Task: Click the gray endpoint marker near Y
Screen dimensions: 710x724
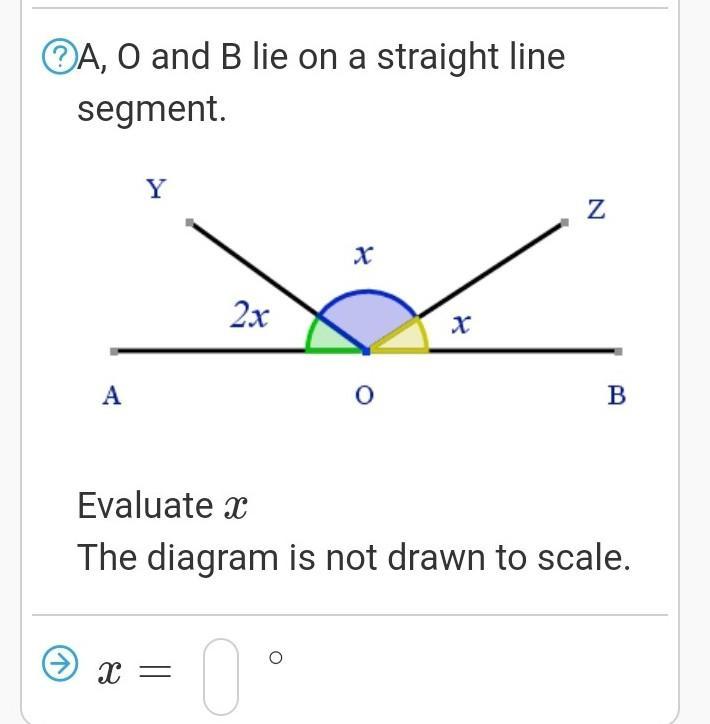Action: pyautogui.click(x=190, y=222)
